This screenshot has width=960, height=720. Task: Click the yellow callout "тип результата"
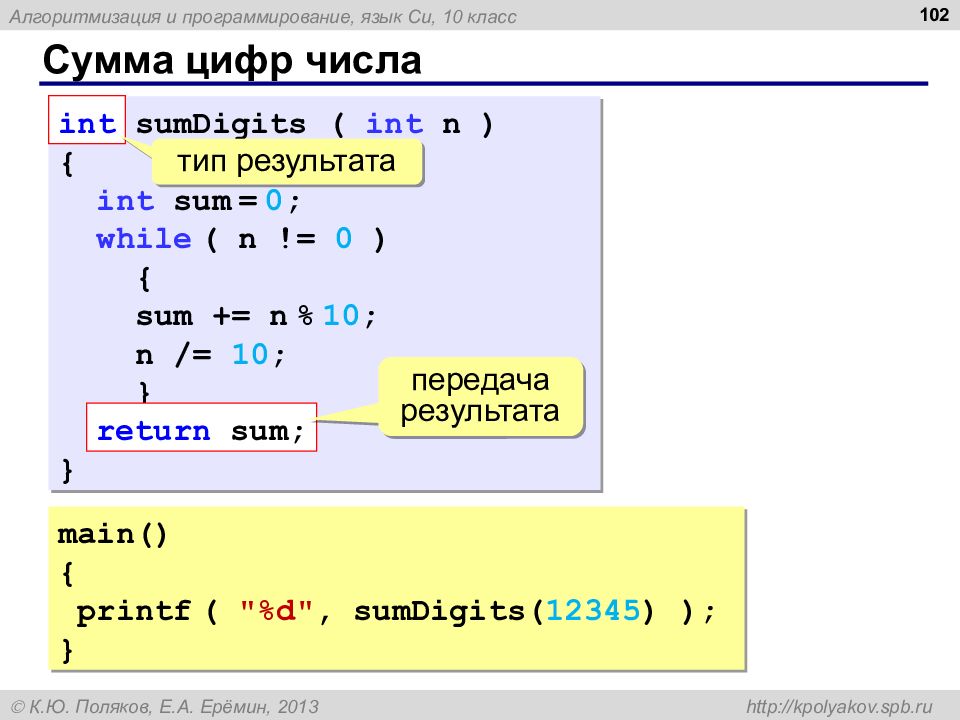(287, 162)
